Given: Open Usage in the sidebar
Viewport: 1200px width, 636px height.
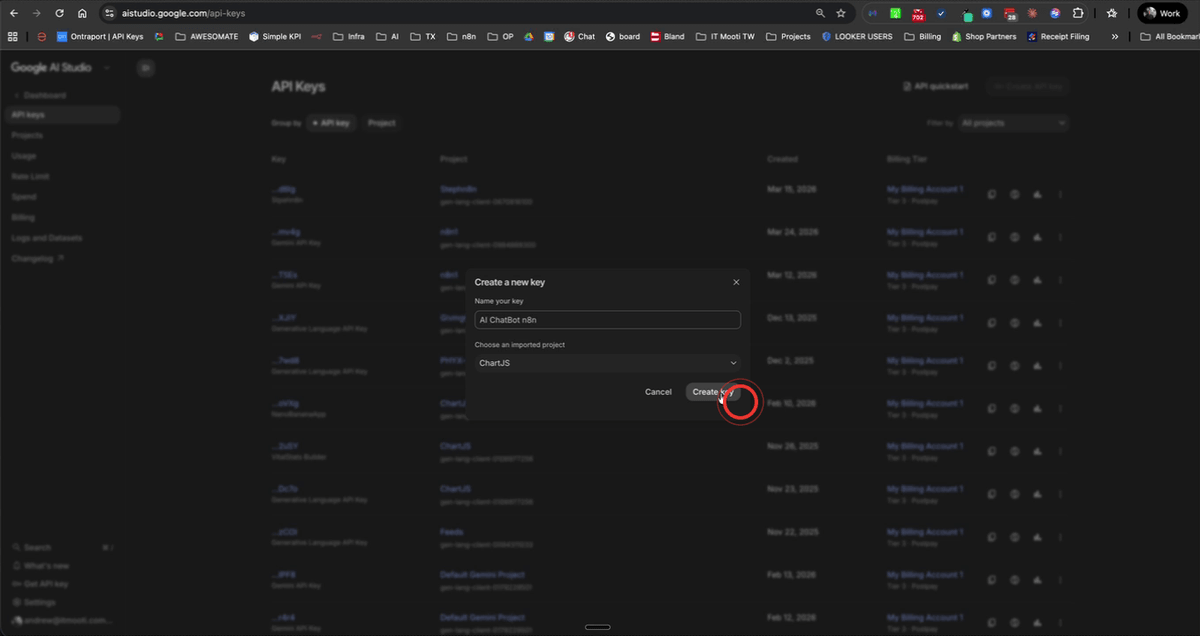Looking at the screenshot, I should (24, 156).
